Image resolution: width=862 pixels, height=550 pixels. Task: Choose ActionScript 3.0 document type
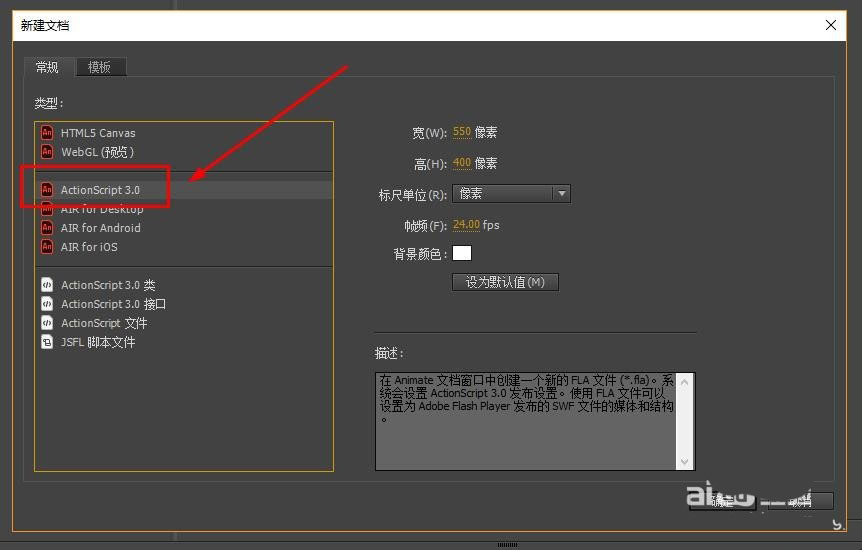point(184,190)
